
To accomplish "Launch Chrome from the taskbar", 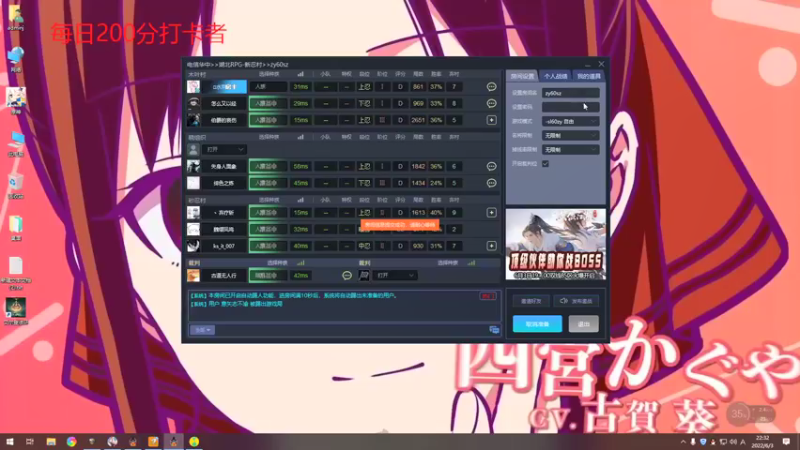I will pyautogui.click(x=71, y=441).
